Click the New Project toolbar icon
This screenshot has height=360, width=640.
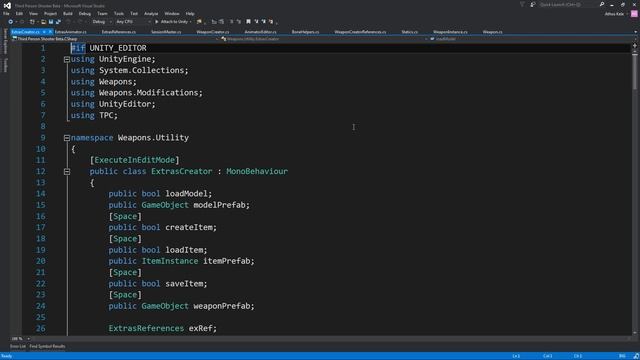click(x=32, y=22)
